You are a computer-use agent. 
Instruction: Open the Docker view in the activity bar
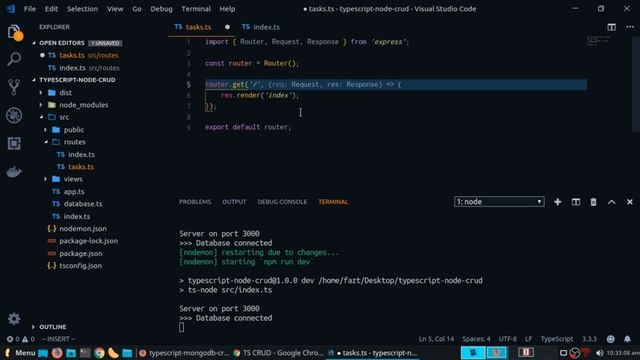[14, 172]
